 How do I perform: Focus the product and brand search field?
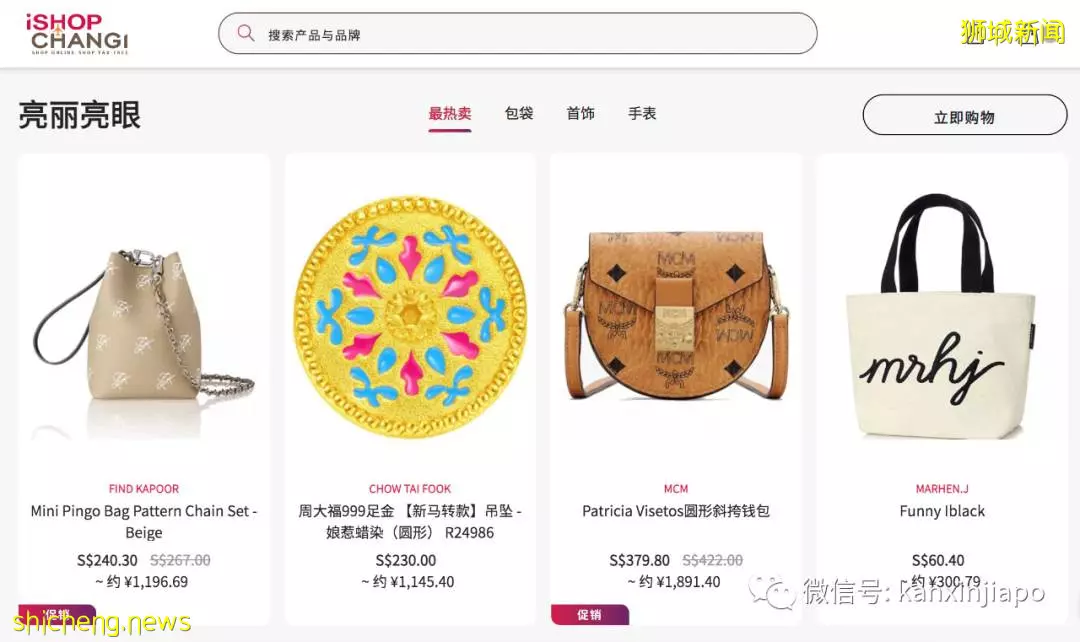tap(517, 33)
